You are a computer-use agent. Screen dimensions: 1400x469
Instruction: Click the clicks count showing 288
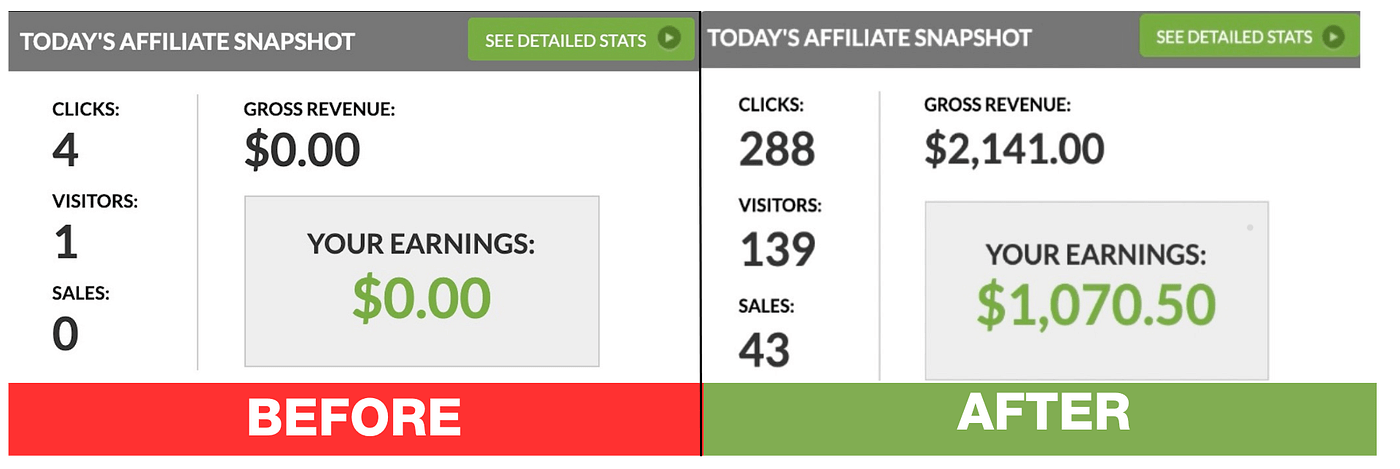[x=777, y=151]
